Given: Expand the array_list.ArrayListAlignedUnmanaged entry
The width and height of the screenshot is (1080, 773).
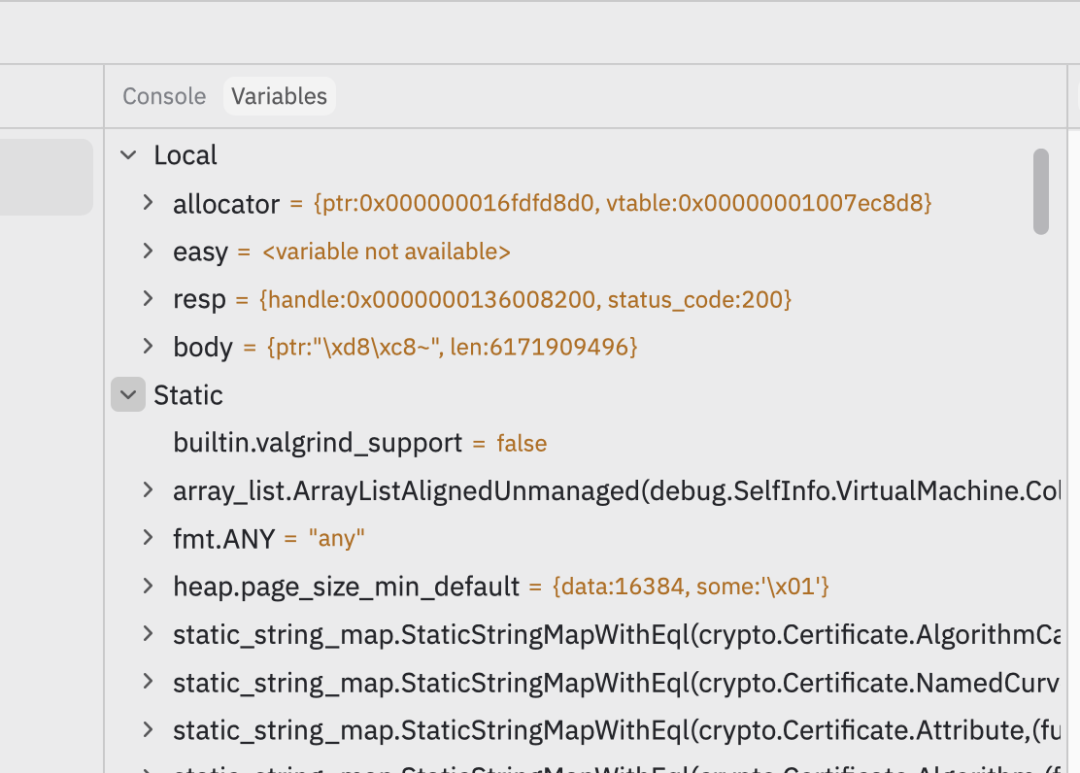Looking at the screenshot, I should (147, 490).
